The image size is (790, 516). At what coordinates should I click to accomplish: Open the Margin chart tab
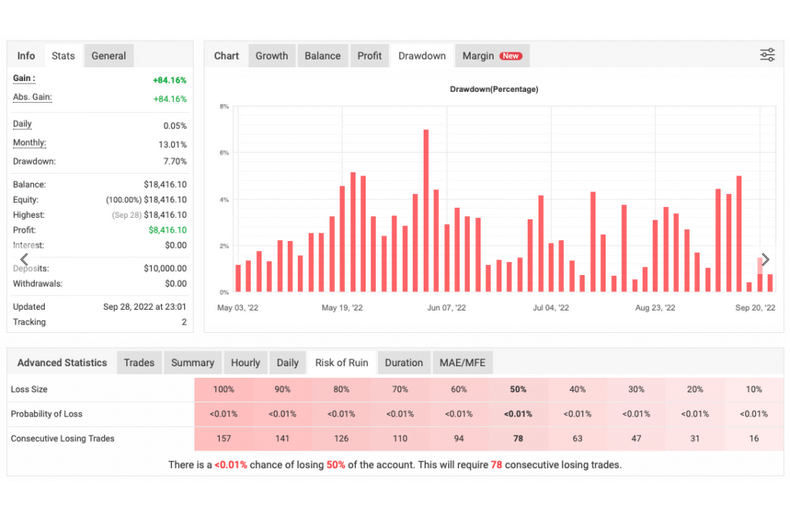(x=492, y=56)
